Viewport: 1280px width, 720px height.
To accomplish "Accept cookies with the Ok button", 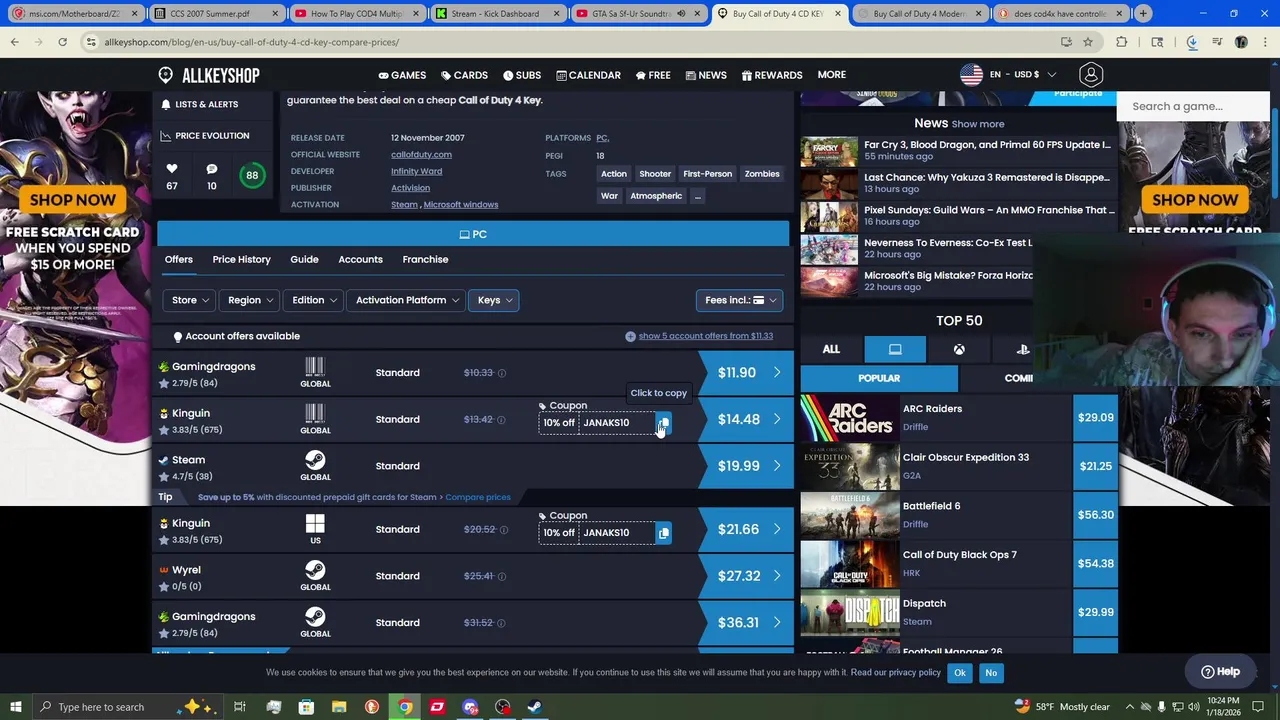I will pyautogui.click(x=960, y=673).
